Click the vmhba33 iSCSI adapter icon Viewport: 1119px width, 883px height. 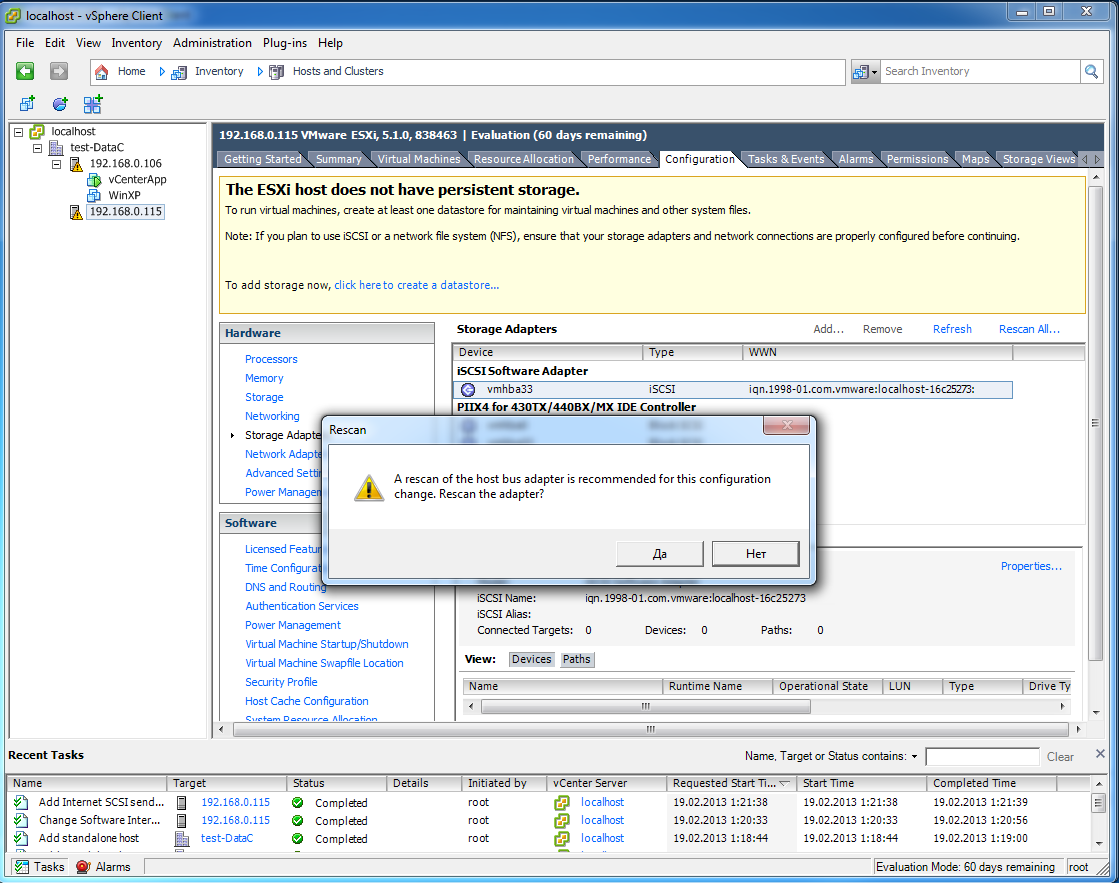(x=468, y=390)
